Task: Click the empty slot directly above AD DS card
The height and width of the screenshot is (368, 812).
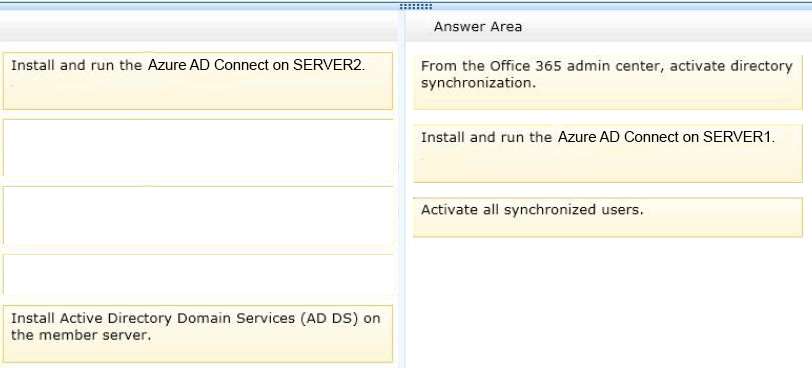Action: point(197,275)
